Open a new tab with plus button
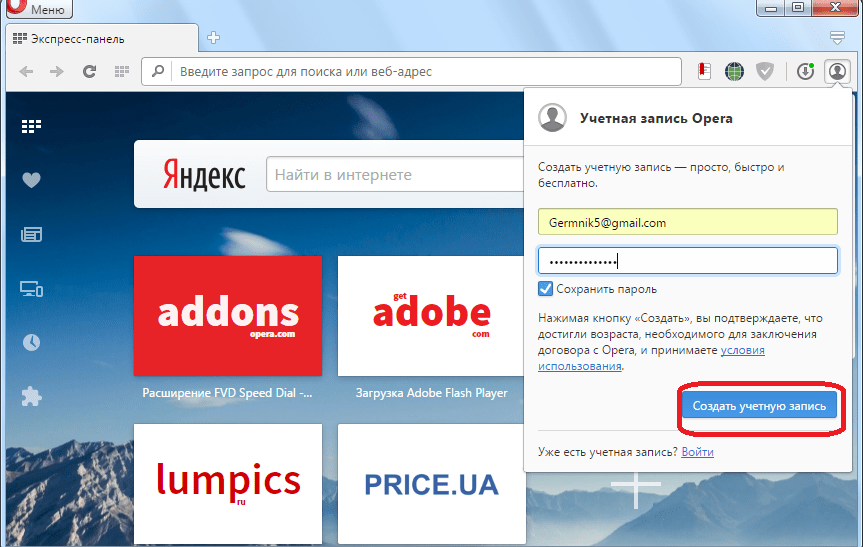 214,37
